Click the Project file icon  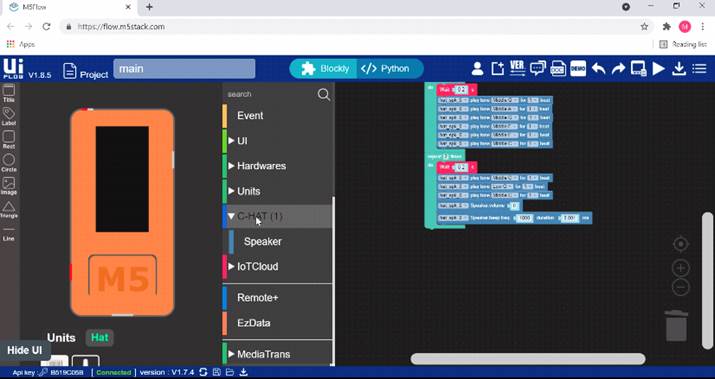click(70, 71)
